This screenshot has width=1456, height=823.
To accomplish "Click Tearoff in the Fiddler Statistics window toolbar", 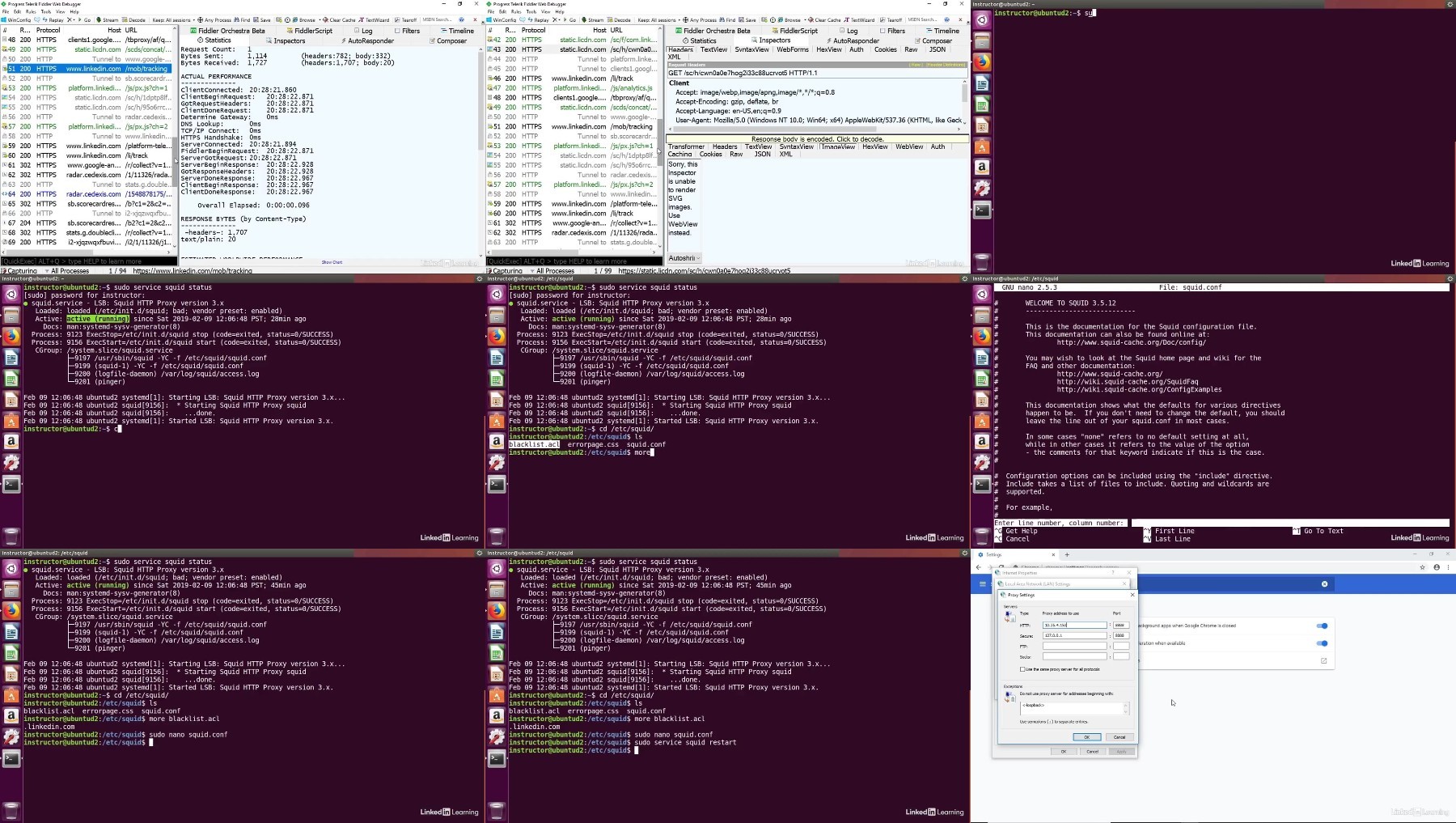I will [x=407, y=19].
